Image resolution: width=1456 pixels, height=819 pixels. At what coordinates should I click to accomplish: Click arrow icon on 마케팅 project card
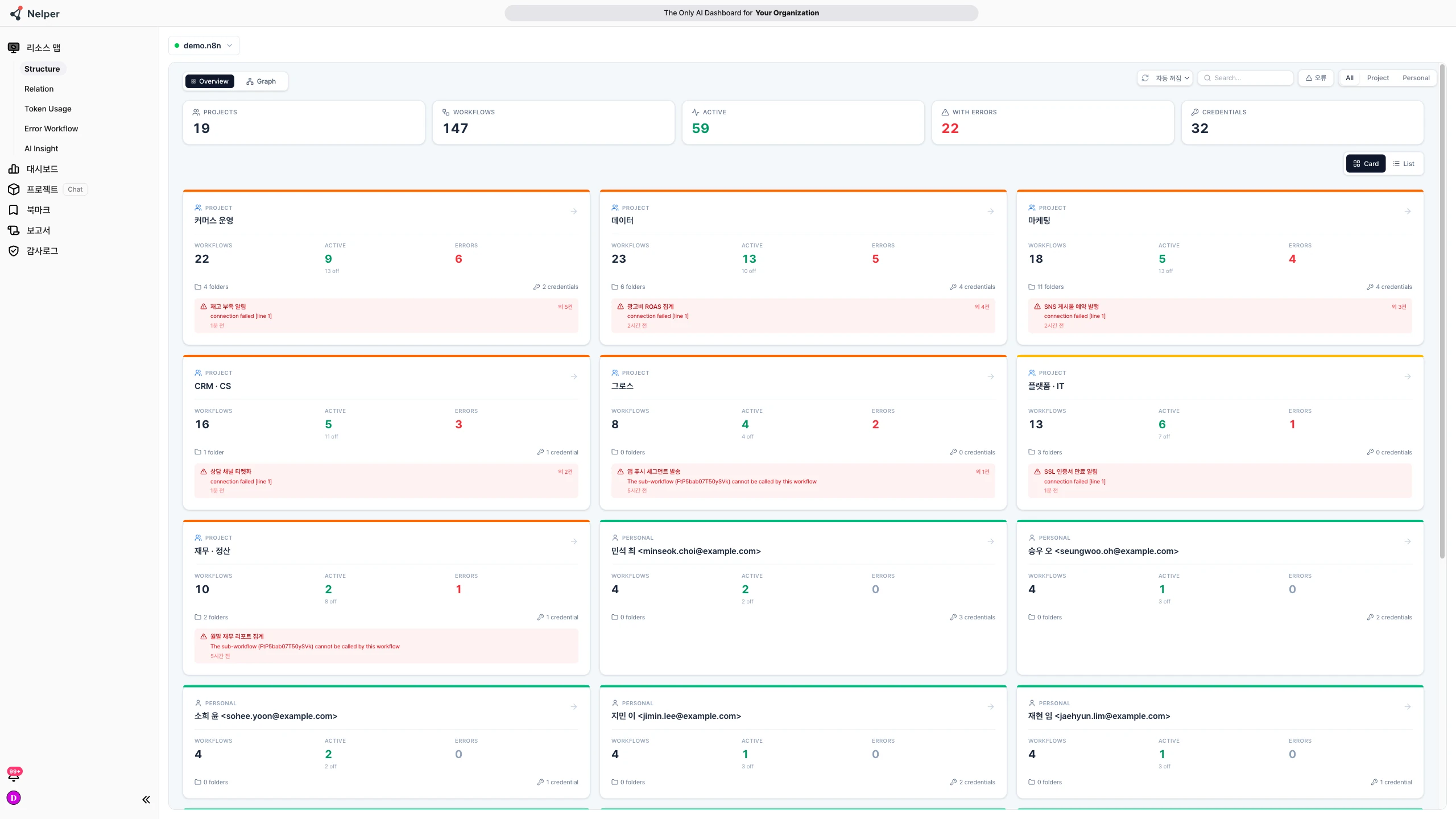[1408, 212]
